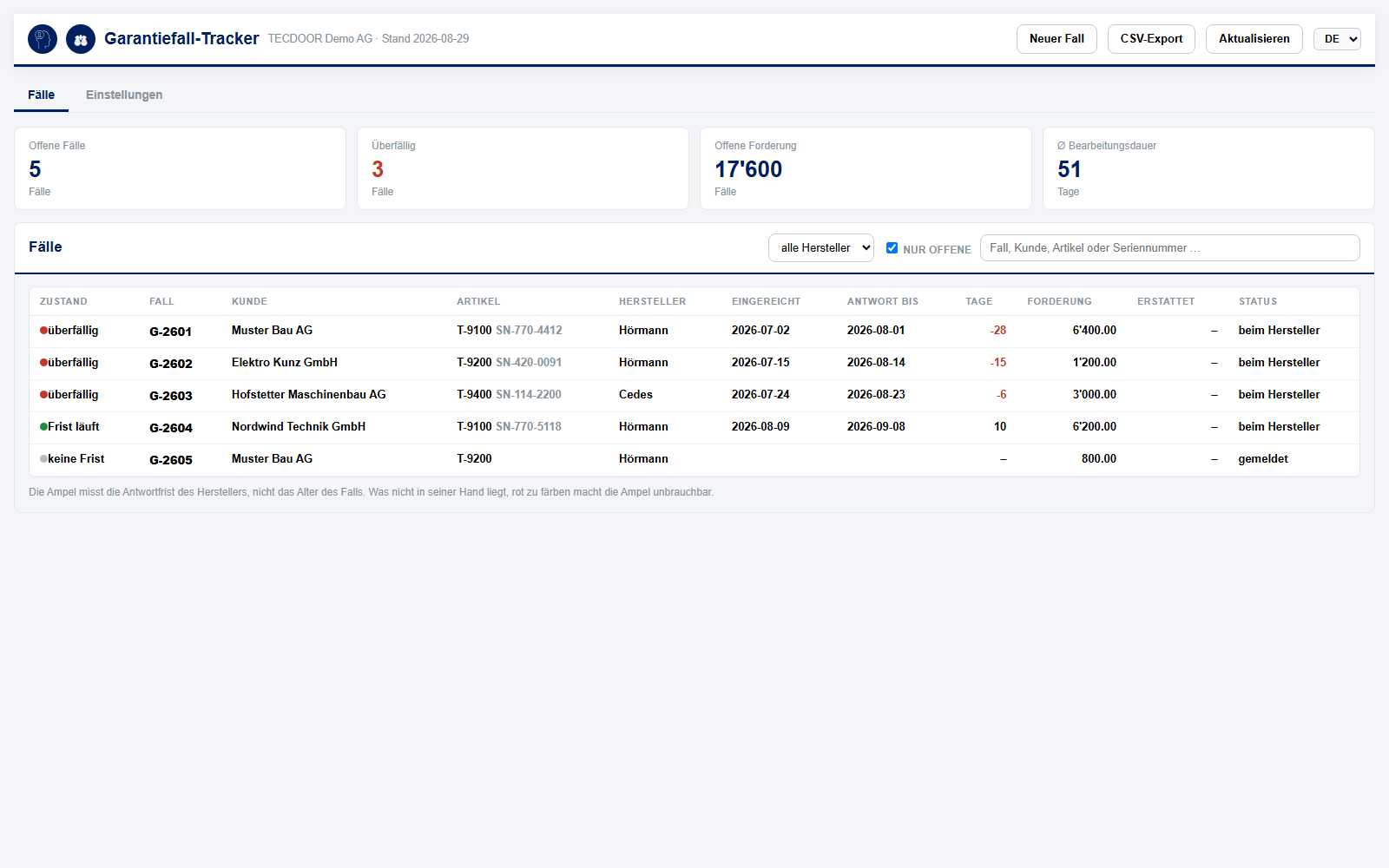Open the DE language selector
1389x868 pixels.
click(1337, 39)
